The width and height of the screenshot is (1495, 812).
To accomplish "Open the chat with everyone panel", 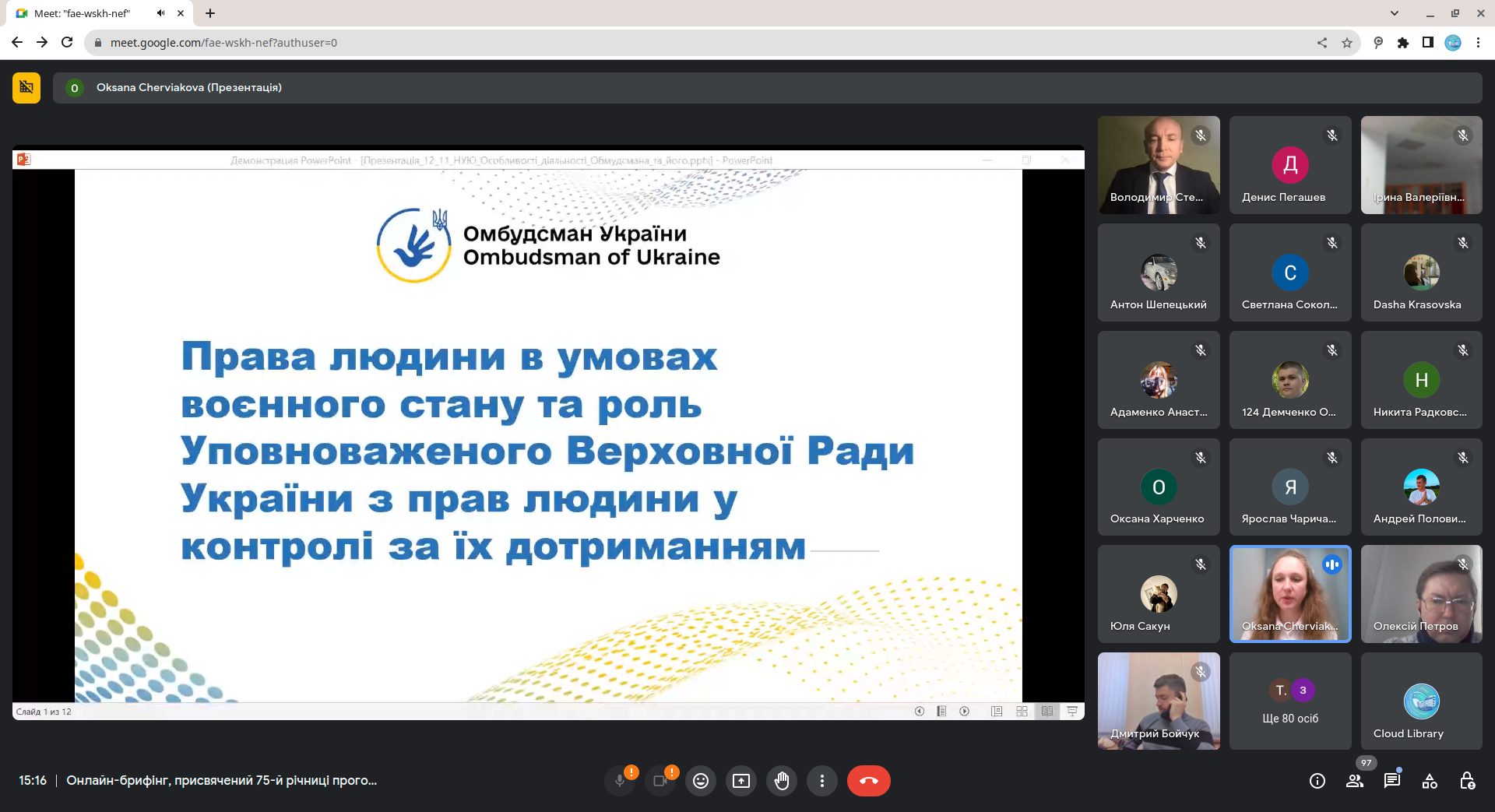I will click(1392, 781).
